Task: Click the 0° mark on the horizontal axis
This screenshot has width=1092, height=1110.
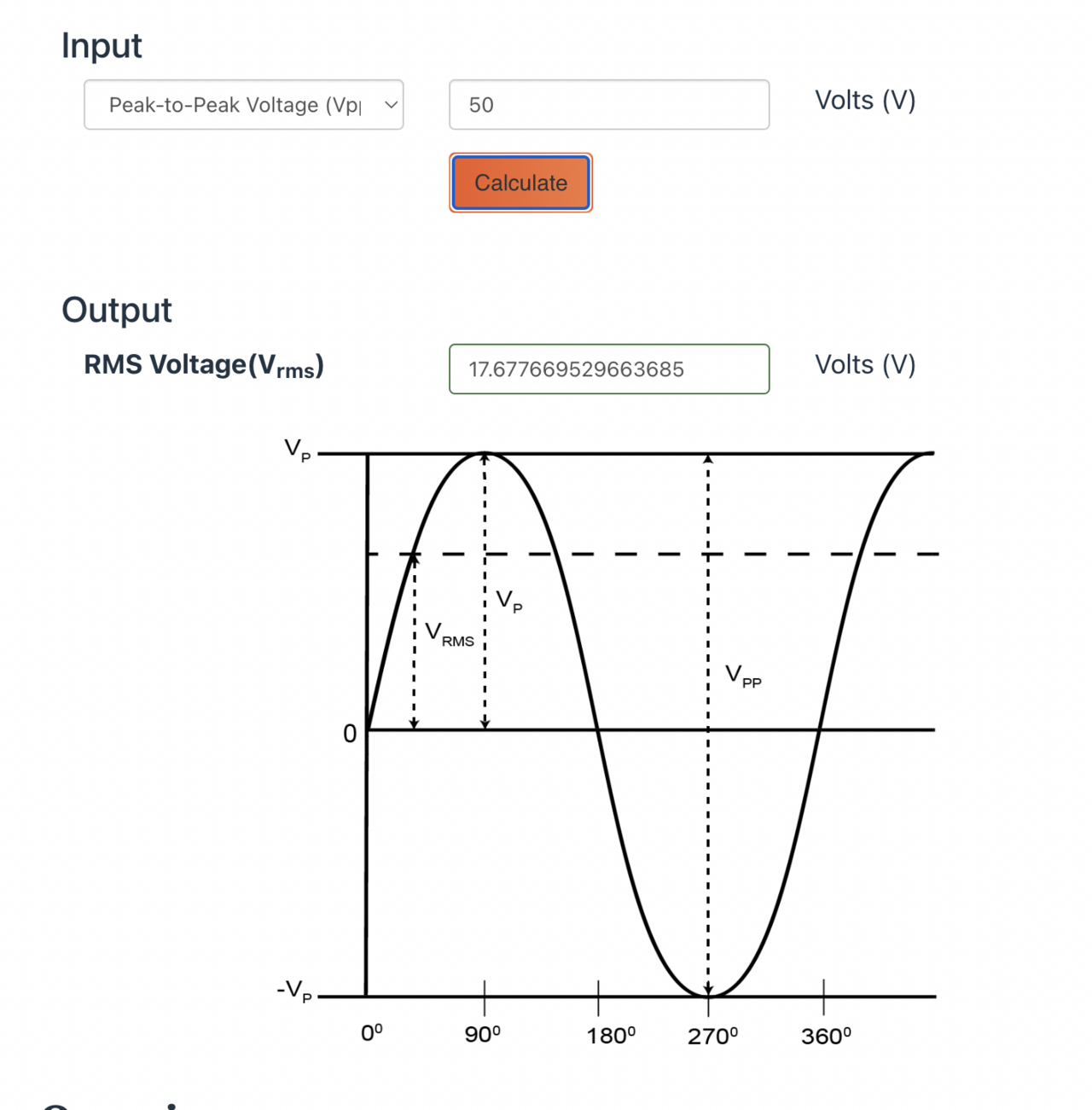Action: pos(372,1034)
